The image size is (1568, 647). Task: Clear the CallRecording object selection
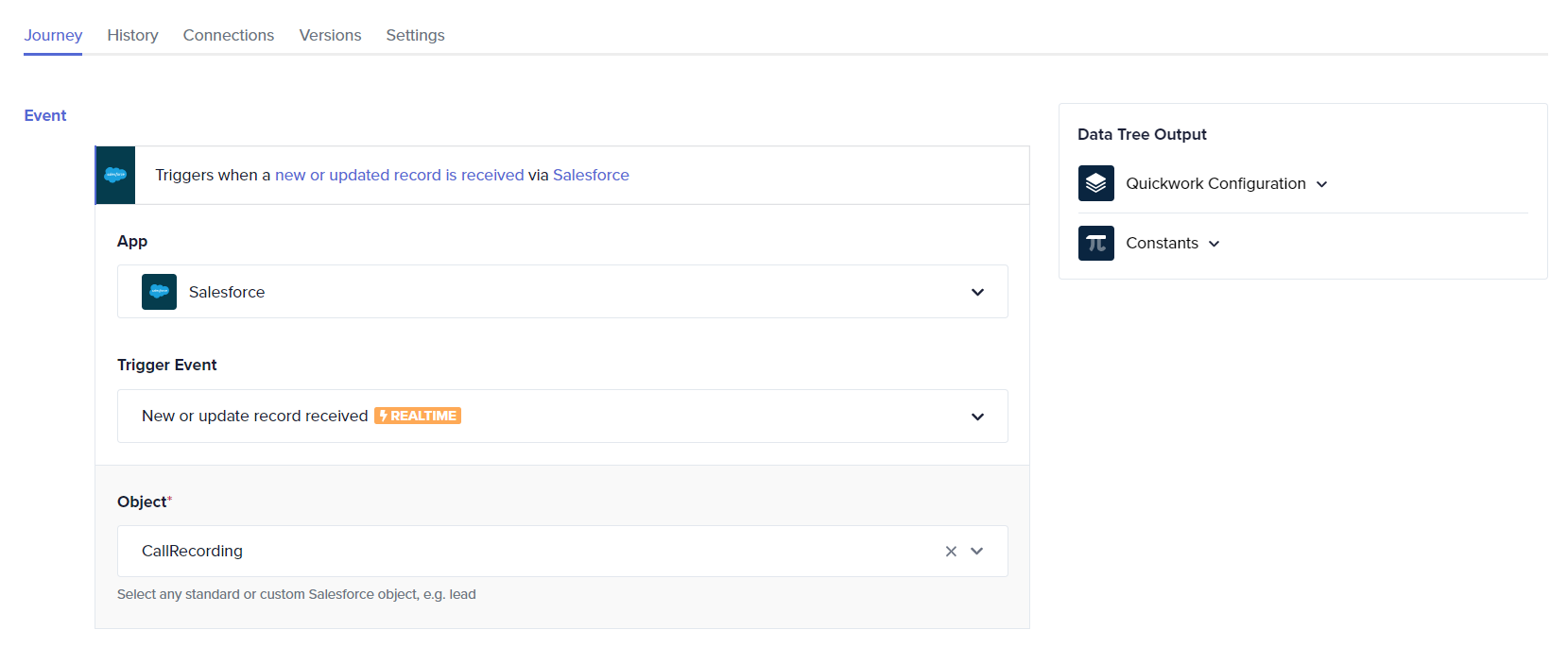(951, 552)
